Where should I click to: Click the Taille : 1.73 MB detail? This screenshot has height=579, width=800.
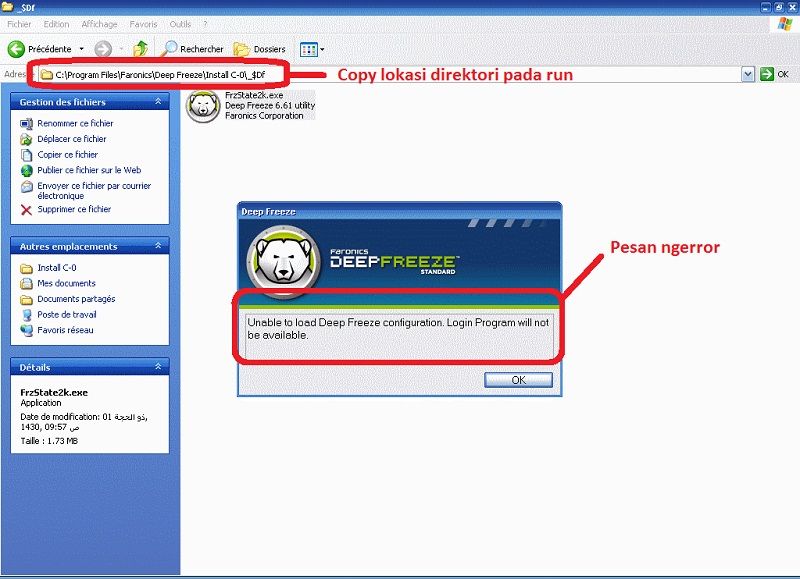click(x=49, y=441)
